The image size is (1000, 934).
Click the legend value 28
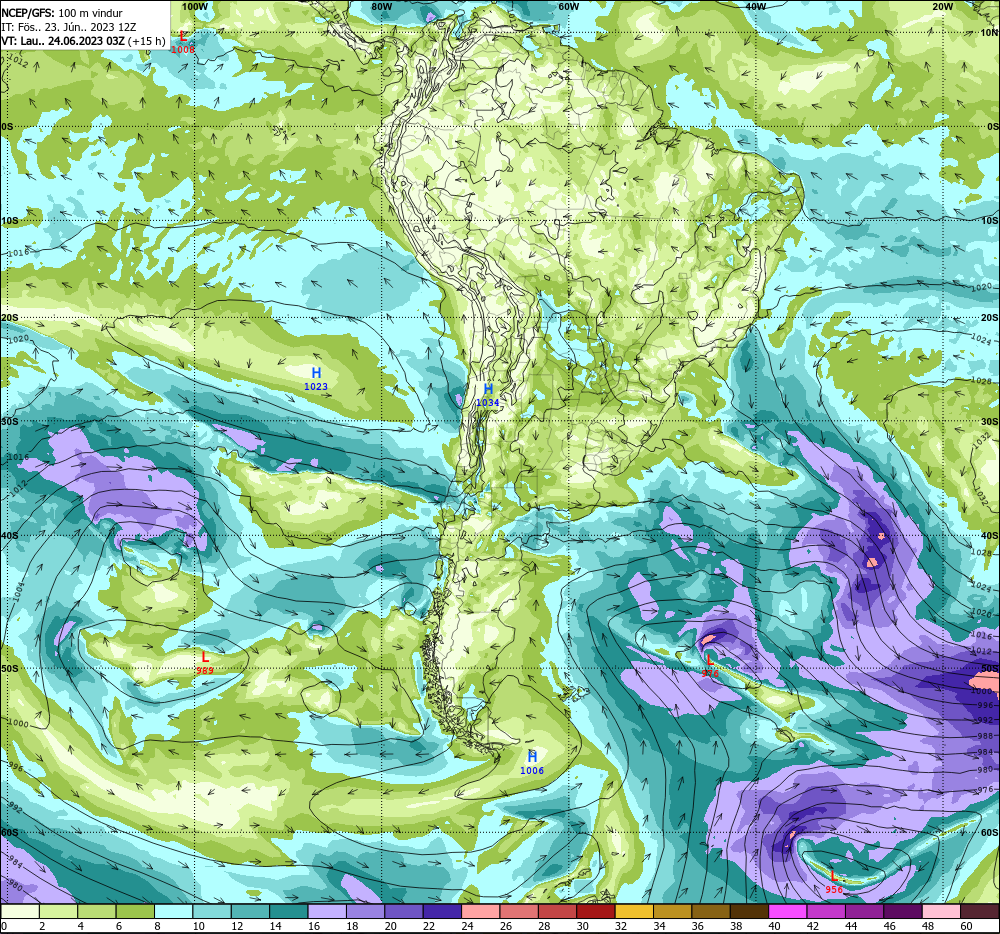click(544, 926)
